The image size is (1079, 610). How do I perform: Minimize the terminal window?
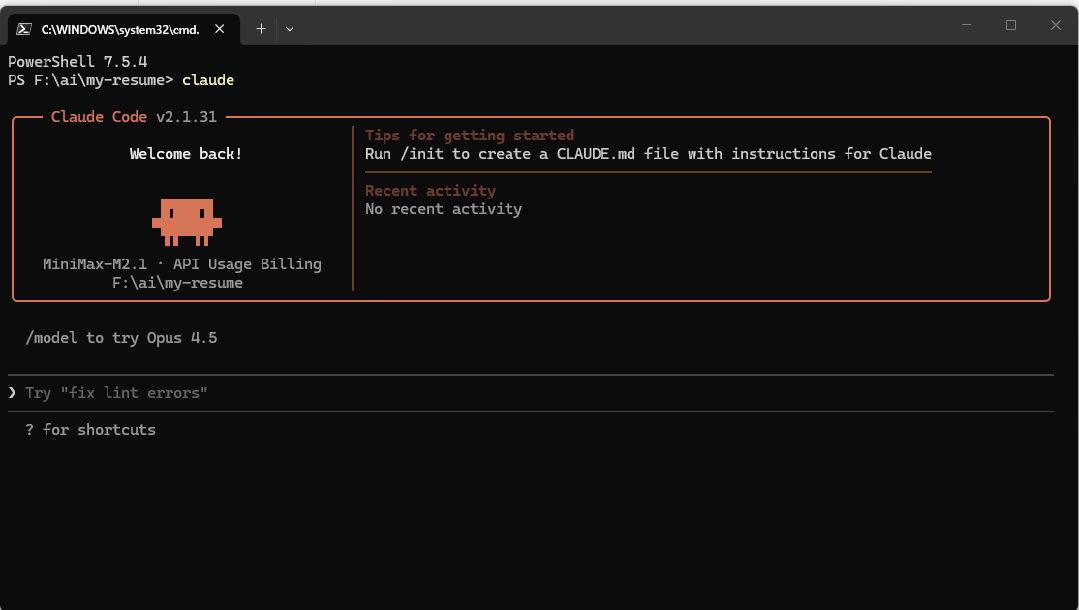point(966,25)
